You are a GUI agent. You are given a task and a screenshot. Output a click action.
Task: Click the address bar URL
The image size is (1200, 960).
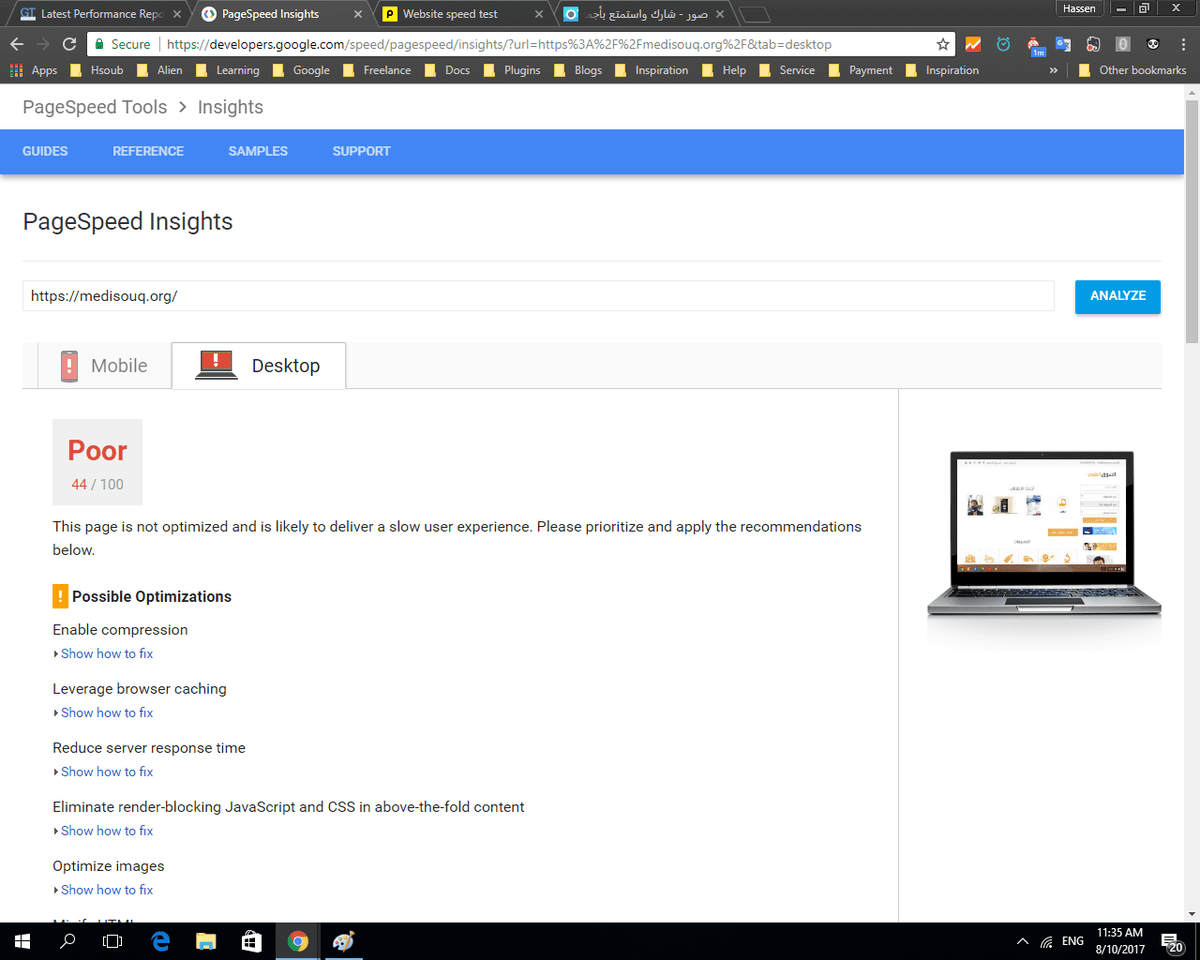click(498, 44)
